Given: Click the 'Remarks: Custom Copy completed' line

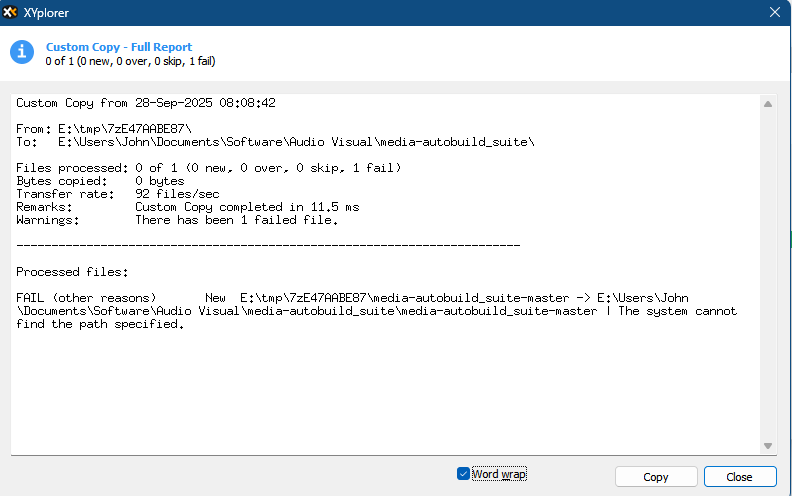Looking at the screenshot, I should 188,207.
